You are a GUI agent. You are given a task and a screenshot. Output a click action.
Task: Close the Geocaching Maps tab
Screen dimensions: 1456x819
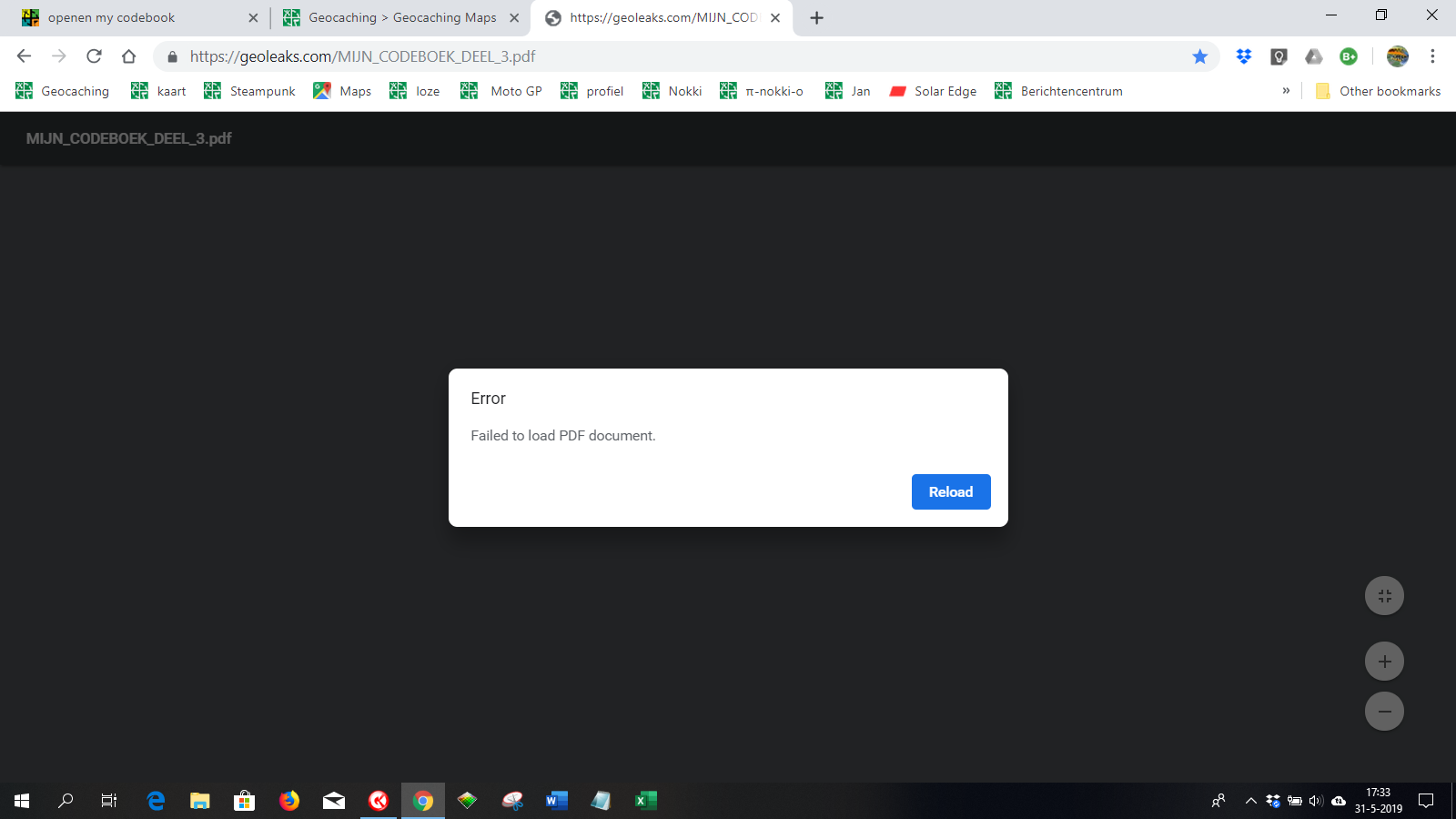click(x=514, y=17)
